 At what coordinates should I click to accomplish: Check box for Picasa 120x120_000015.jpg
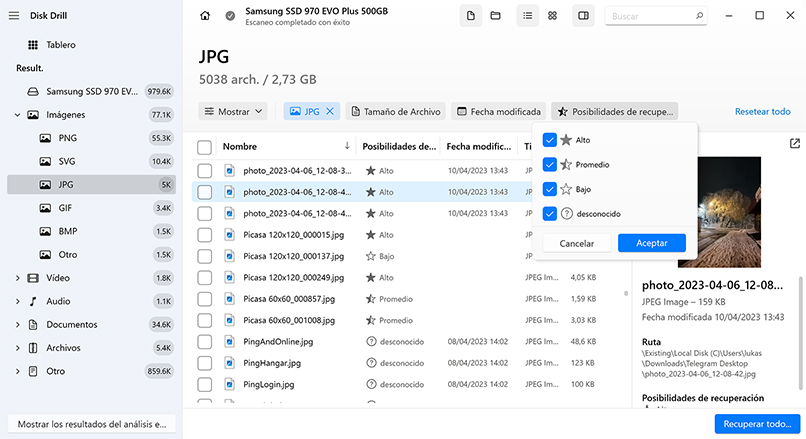tap(205, 235)
